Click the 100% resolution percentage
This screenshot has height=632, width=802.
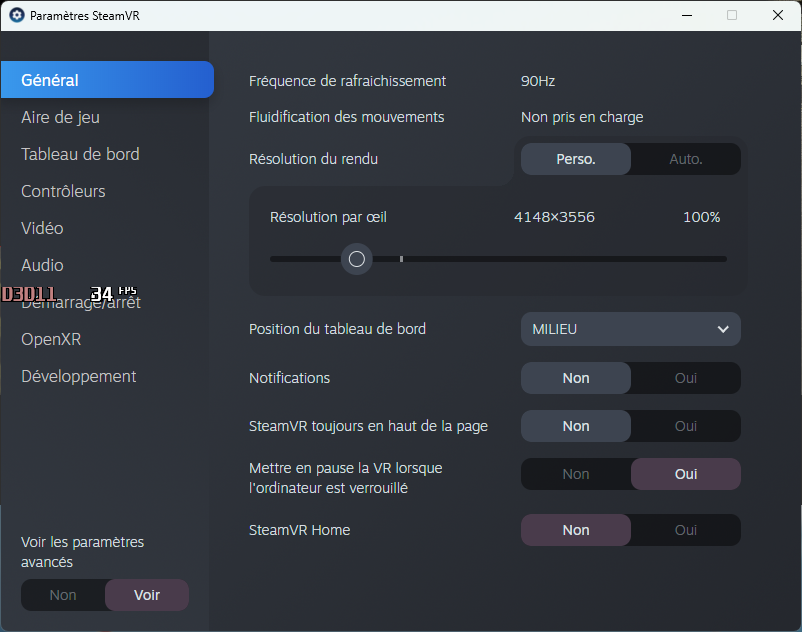(702, 217)
